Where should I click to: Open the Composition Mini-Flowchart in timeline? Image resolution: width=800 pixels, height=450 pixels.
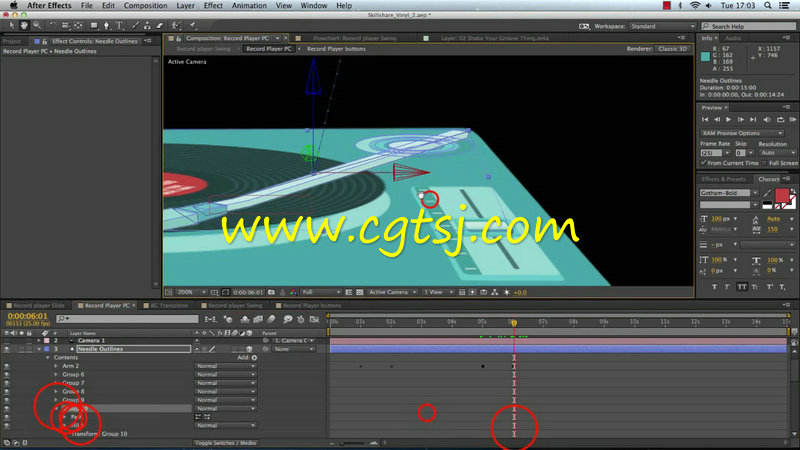coord(210,319)
